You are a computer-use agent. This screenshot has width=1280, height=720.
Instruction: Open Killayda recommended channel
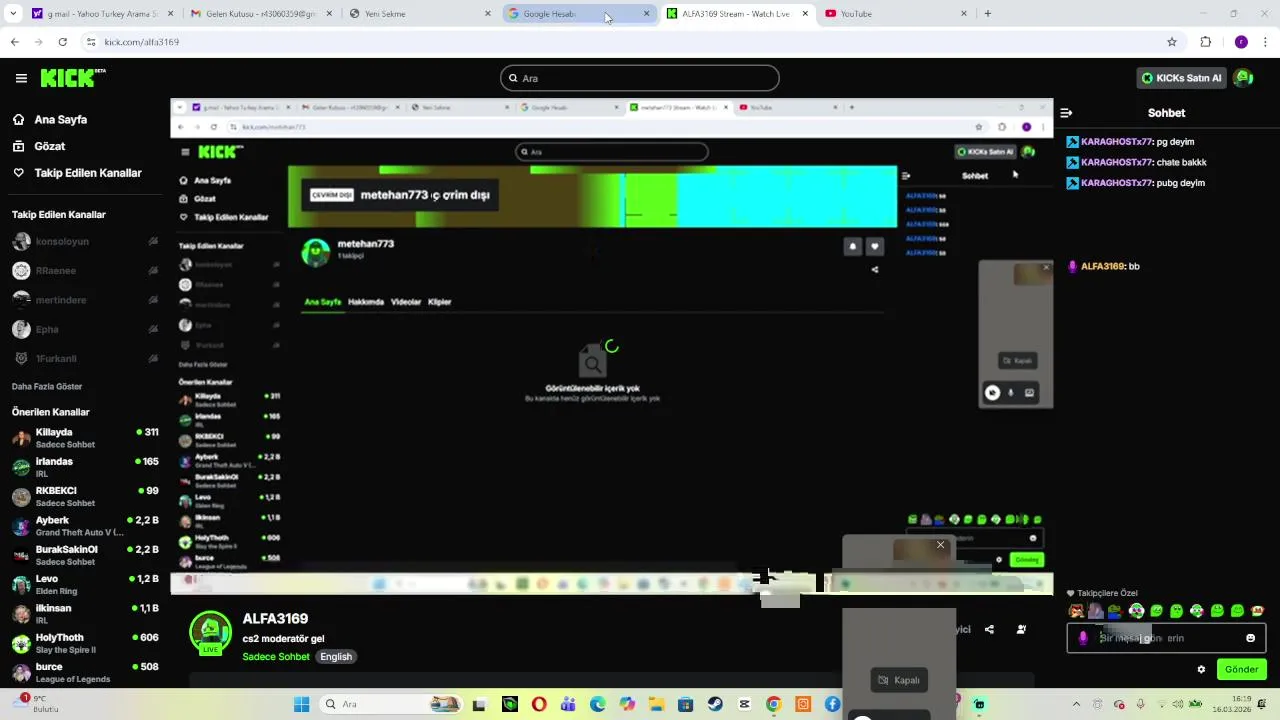click(85, 438)
